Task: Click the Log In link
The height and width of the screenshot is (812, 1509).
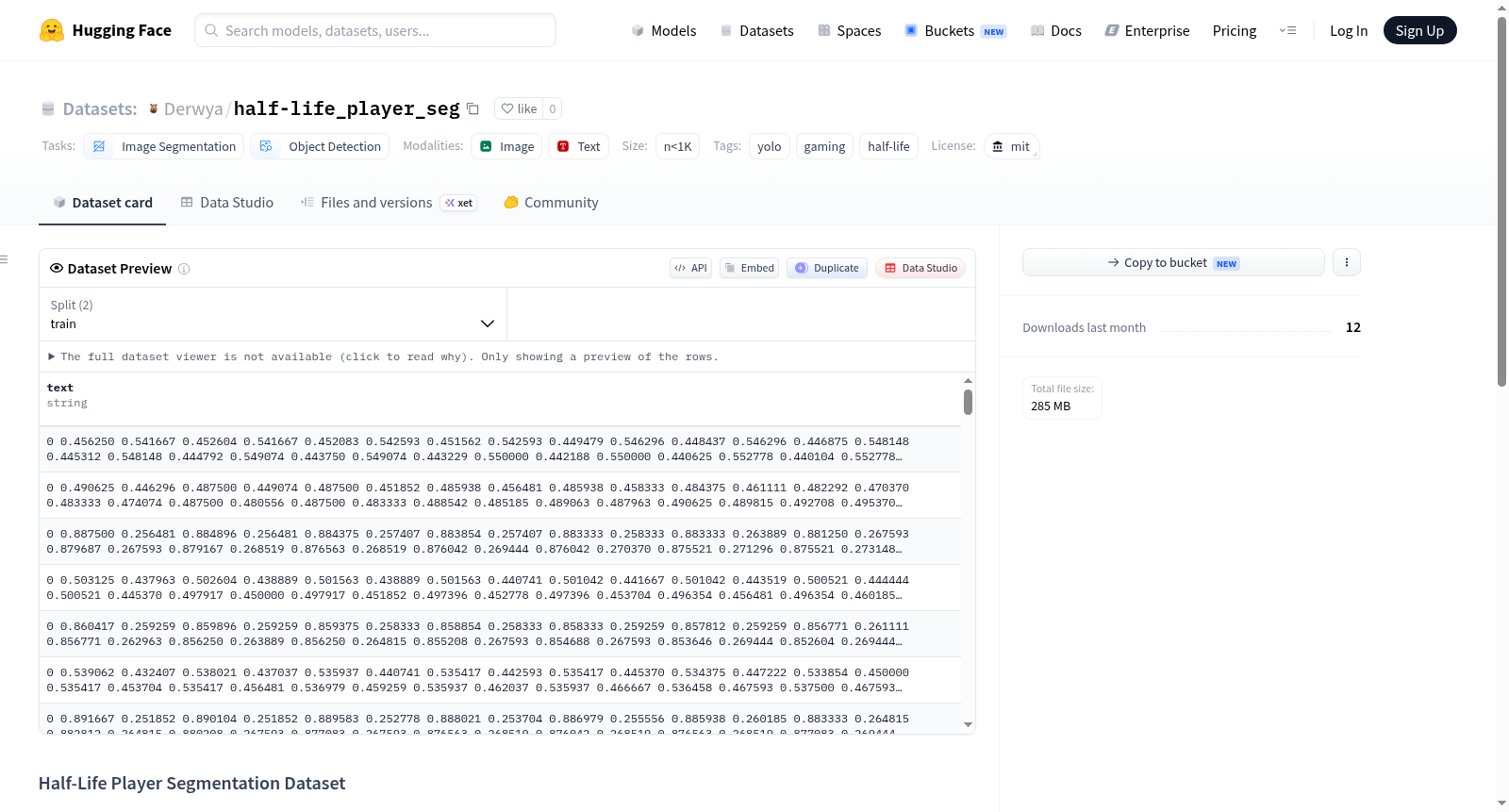Action: [x=1349, y=30]
